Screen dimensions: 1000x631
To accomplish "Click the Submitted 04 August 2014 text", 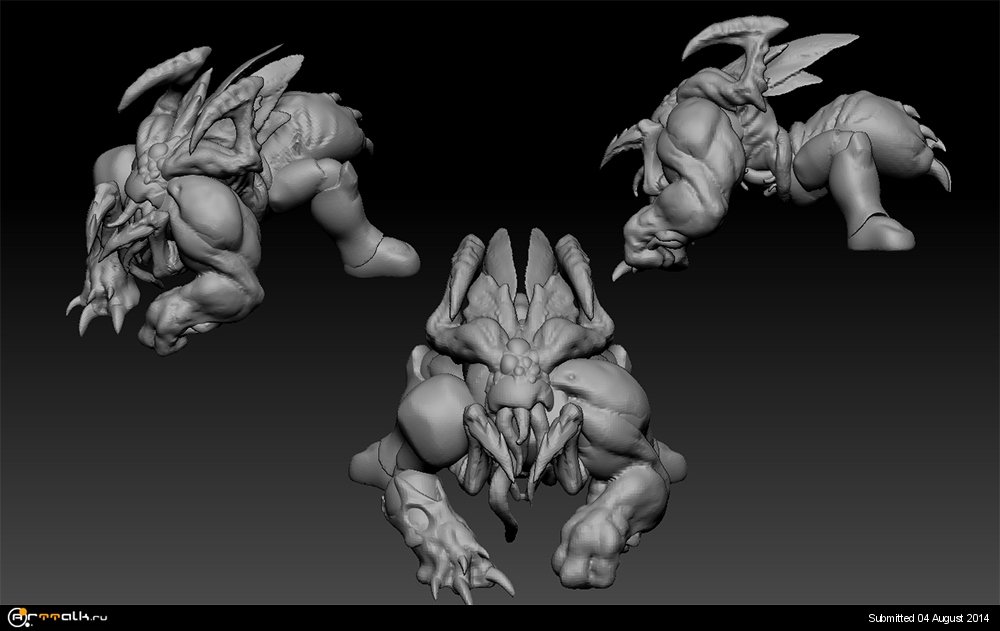I will click(x=927, y=618).
